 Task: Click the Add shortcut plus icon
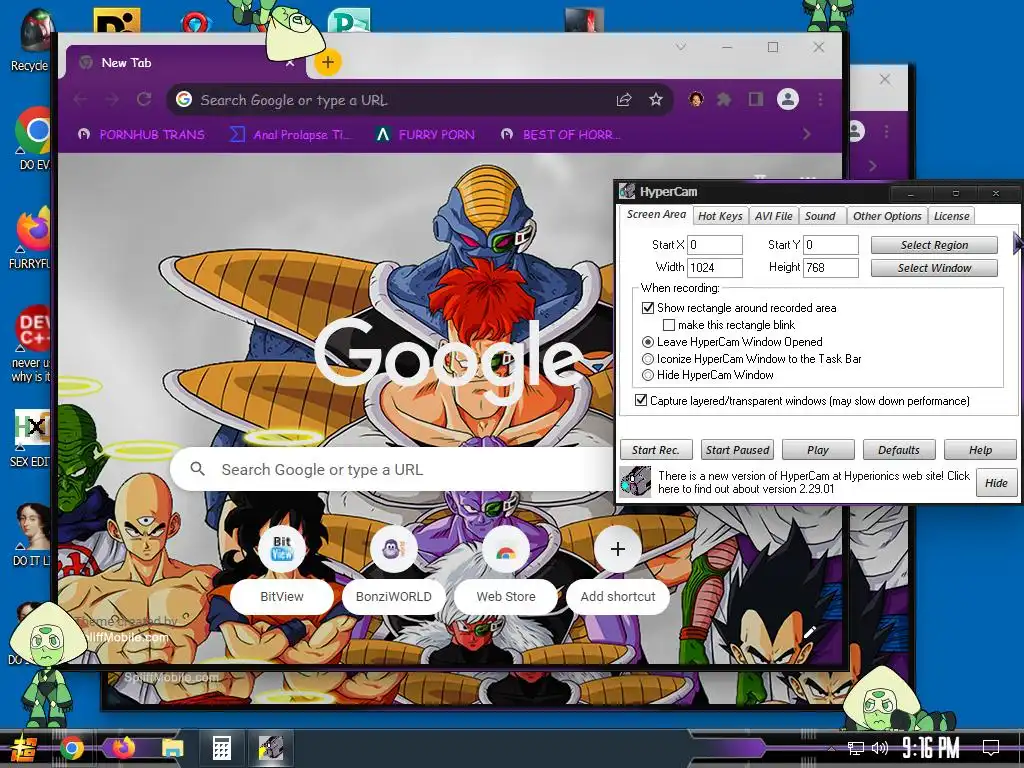(618, 549)
